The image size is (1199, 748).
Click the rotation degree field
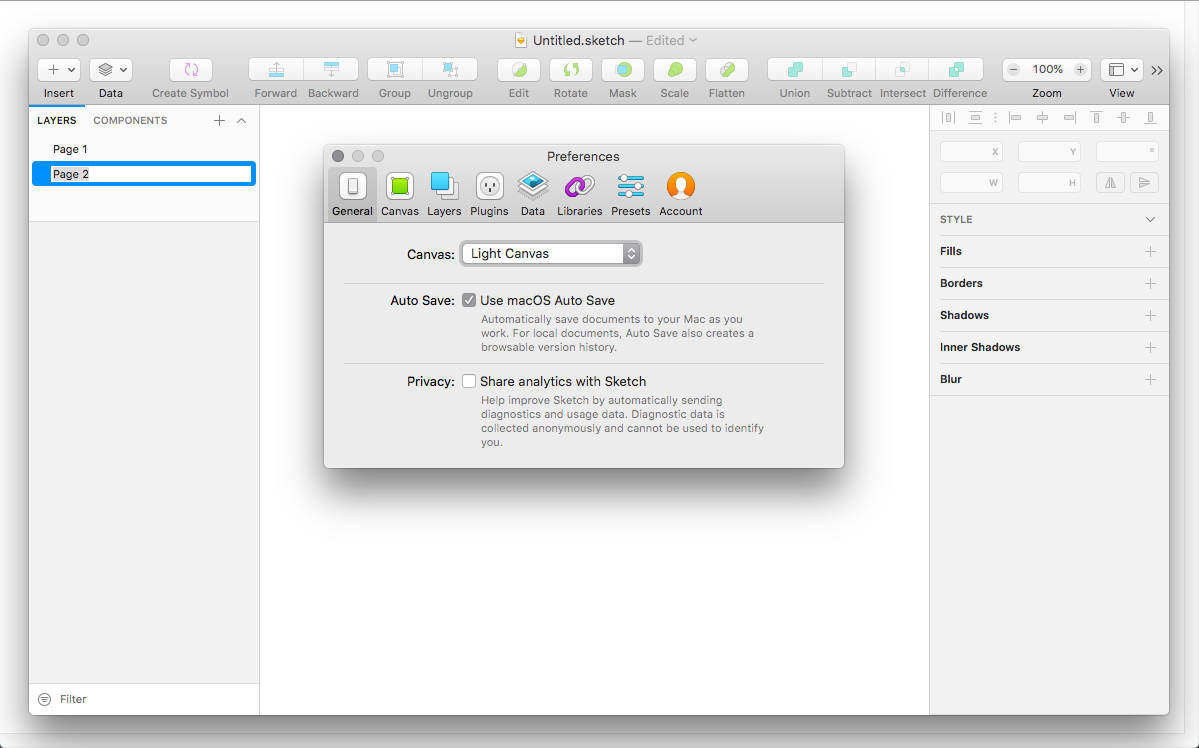[1127, 151]
